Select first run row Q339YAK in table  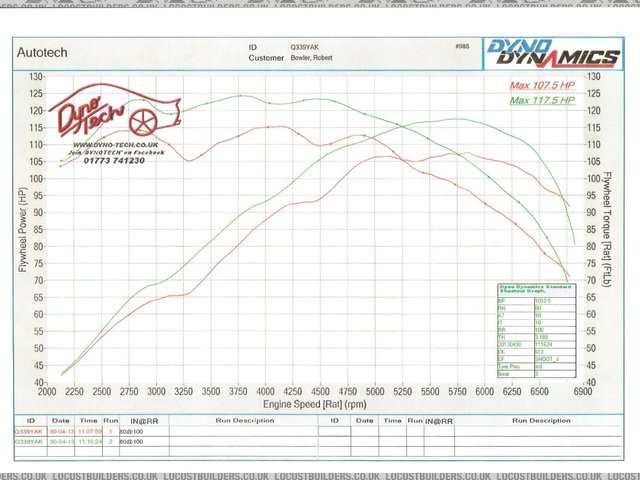click(x=28, y=431)
